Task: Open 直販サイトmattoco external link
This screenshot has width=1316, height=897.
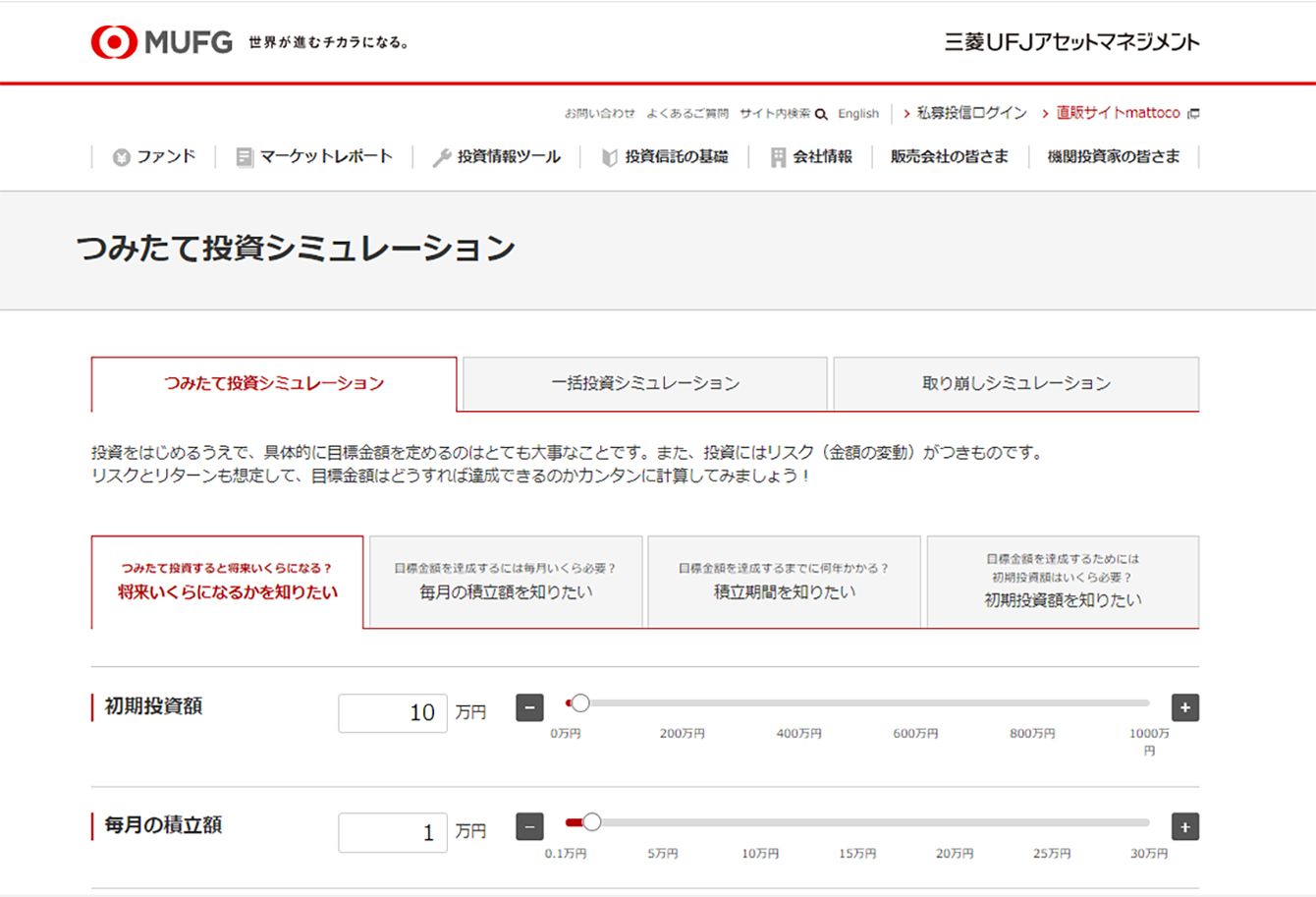Action: point(1120,114)
